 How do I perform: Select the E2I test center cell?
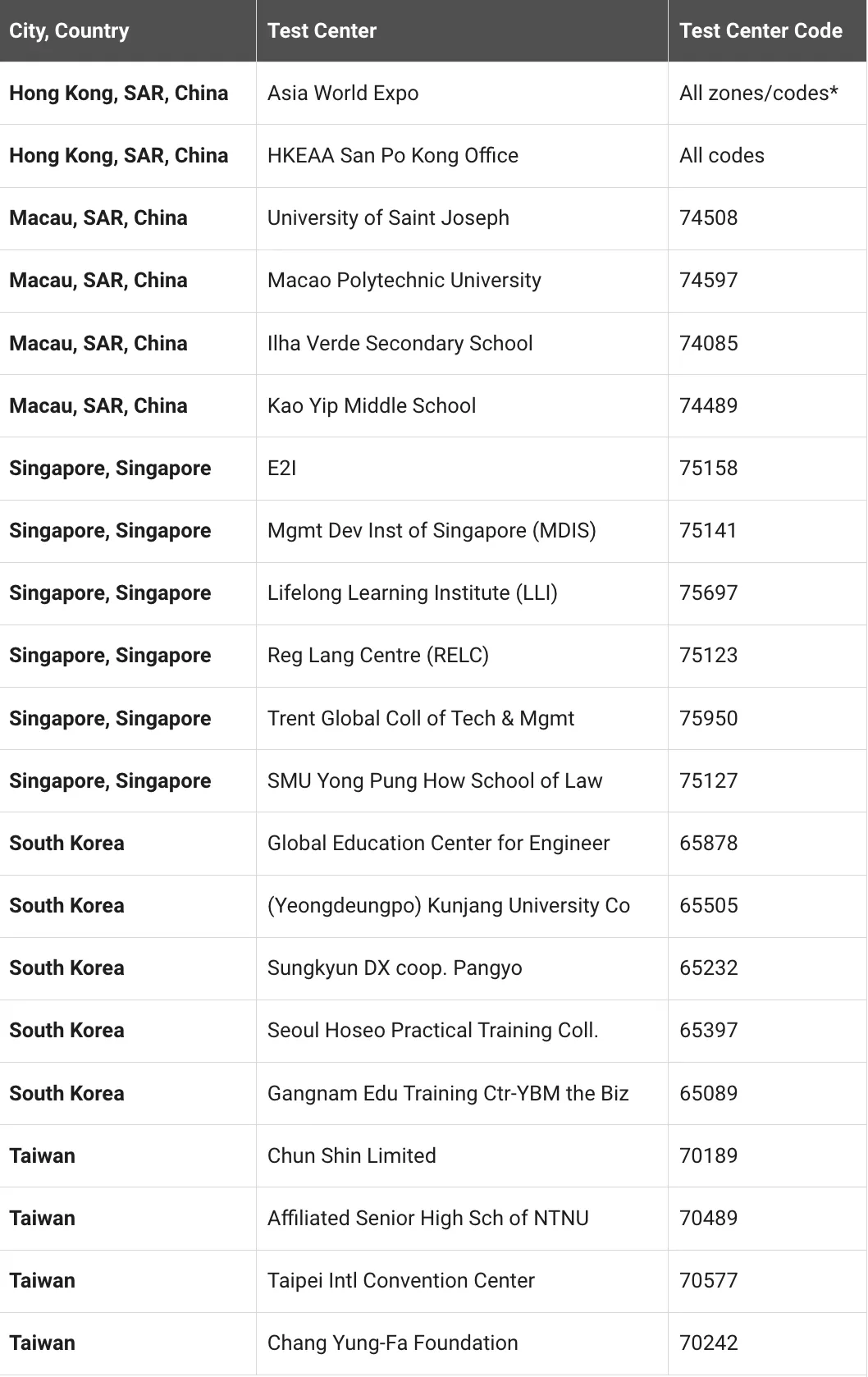pyautogui.click(x=281, y=469)
